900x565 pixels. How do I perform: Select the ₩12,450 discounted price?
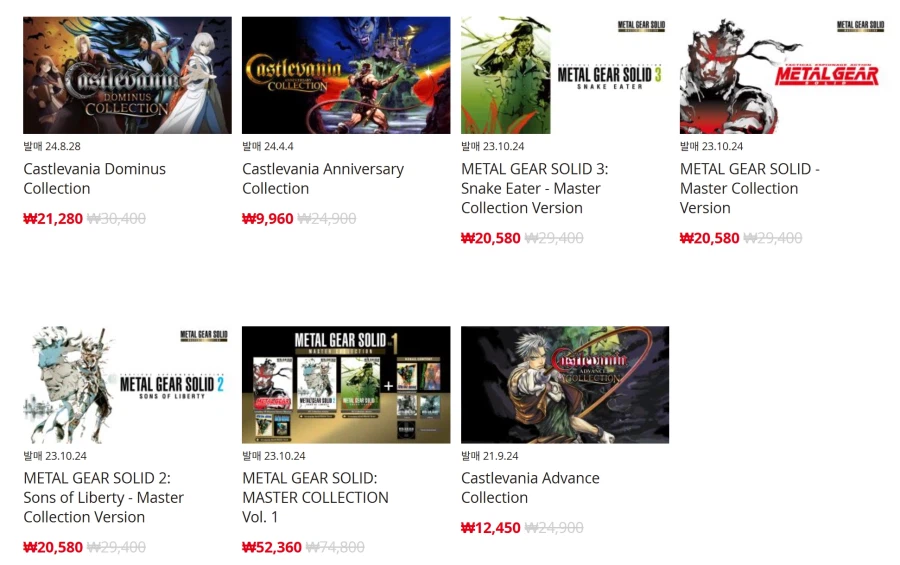pos(491,528)
